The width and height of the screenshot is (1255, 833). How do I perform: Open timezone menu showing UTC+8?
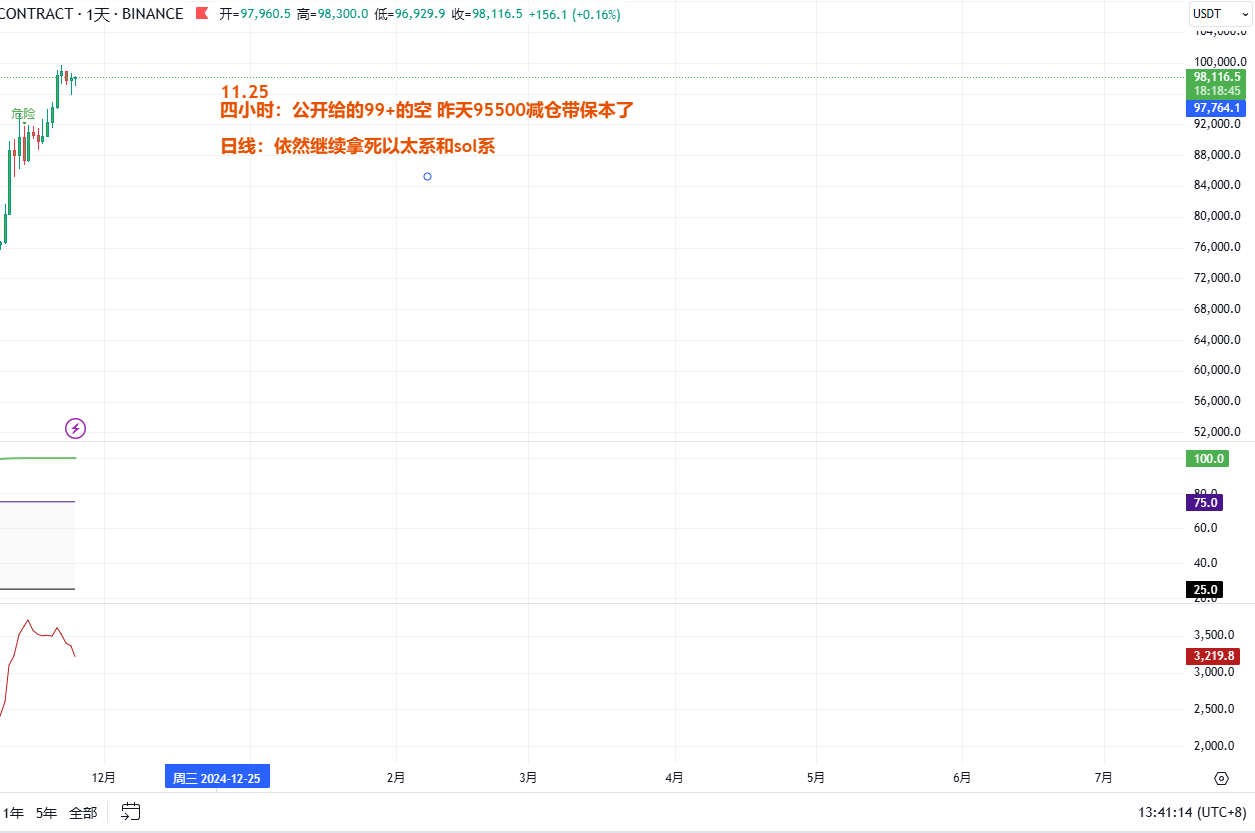click(1192, 813)
